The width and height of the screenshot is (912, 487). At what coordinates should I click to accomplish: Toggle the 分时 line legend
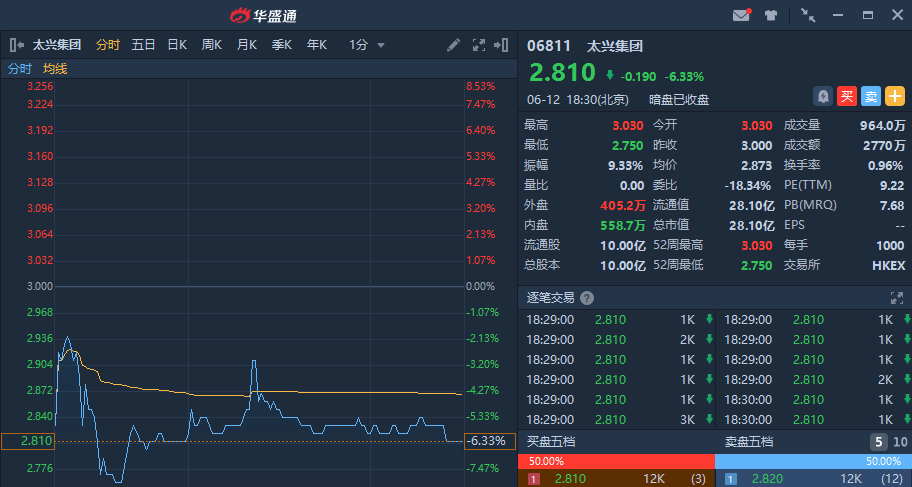pos(19,69)
